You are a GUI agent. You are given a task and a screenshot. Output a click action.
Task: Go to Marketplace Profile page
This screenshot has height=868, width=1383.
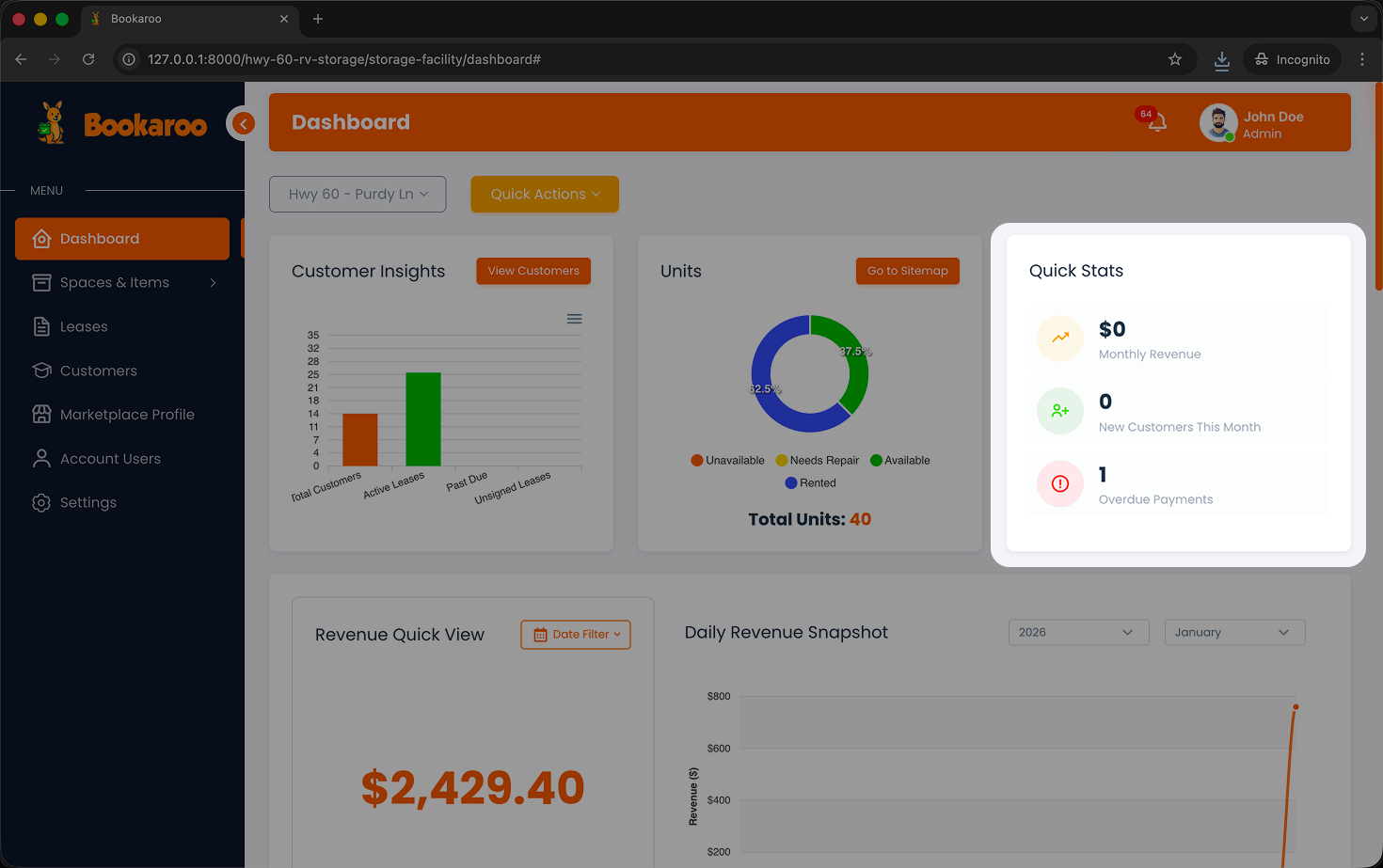click(x=127, y=415)
